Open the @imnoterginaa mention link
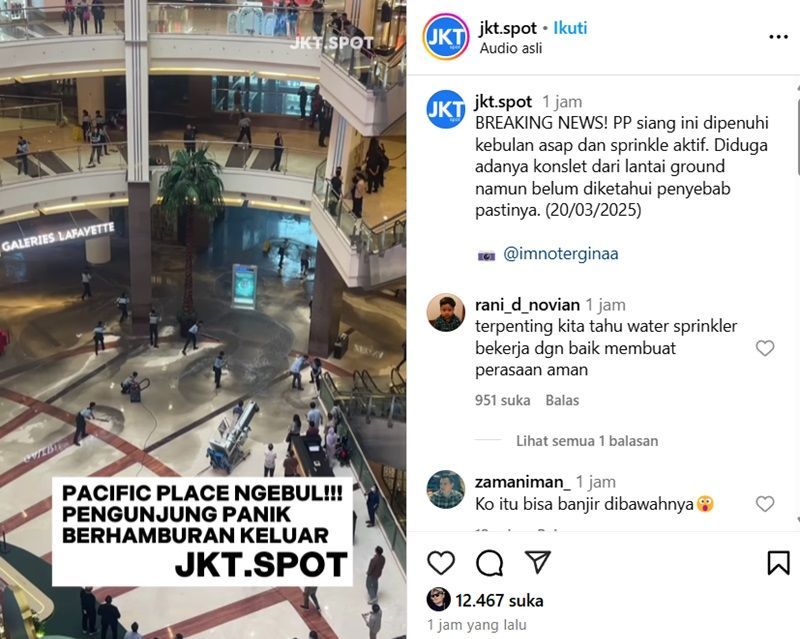Image resolution: width=800 pixels, height=639 pixels. point(560,254)
